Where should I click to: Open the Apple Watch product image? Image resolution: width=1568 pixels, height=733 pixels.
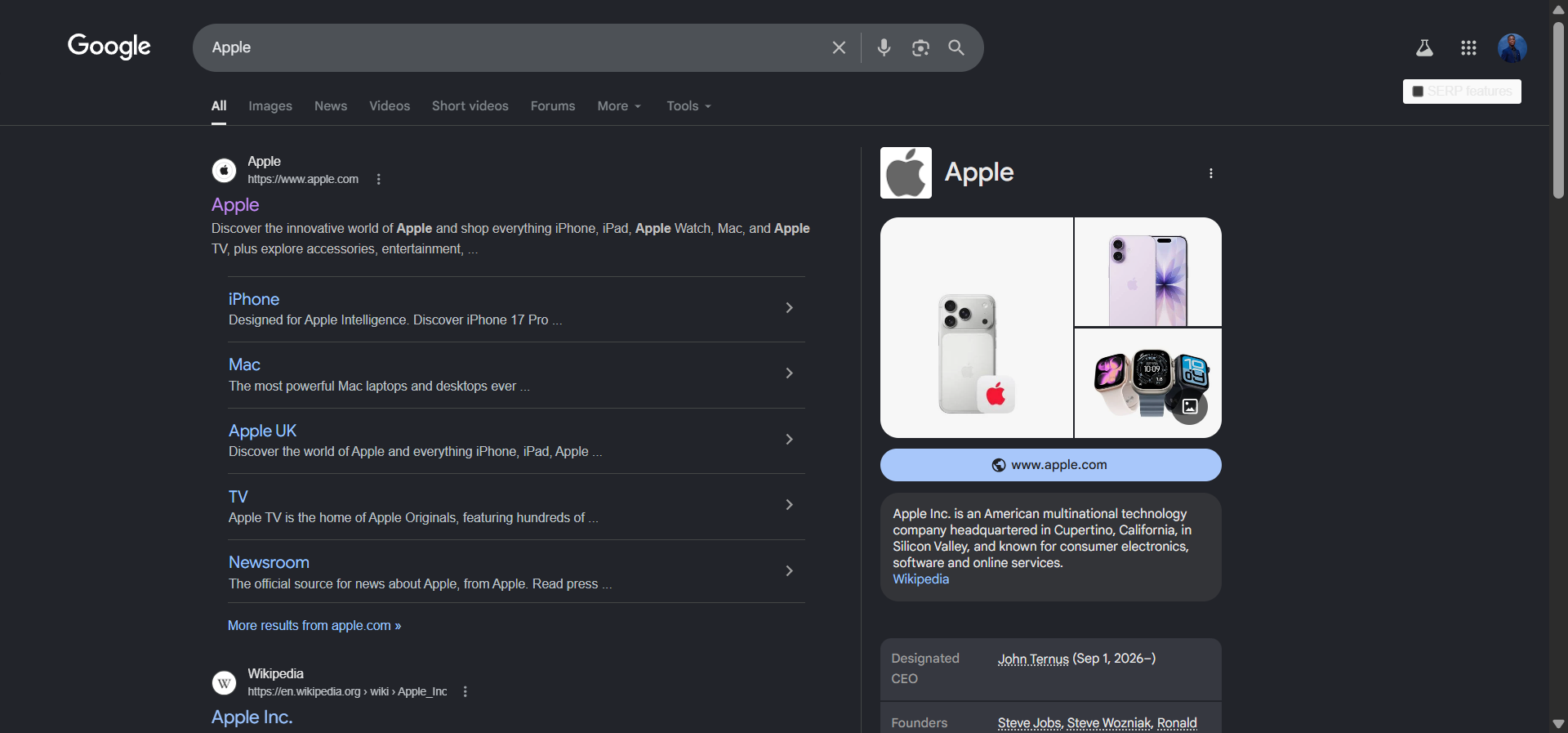coord(1148,383)
